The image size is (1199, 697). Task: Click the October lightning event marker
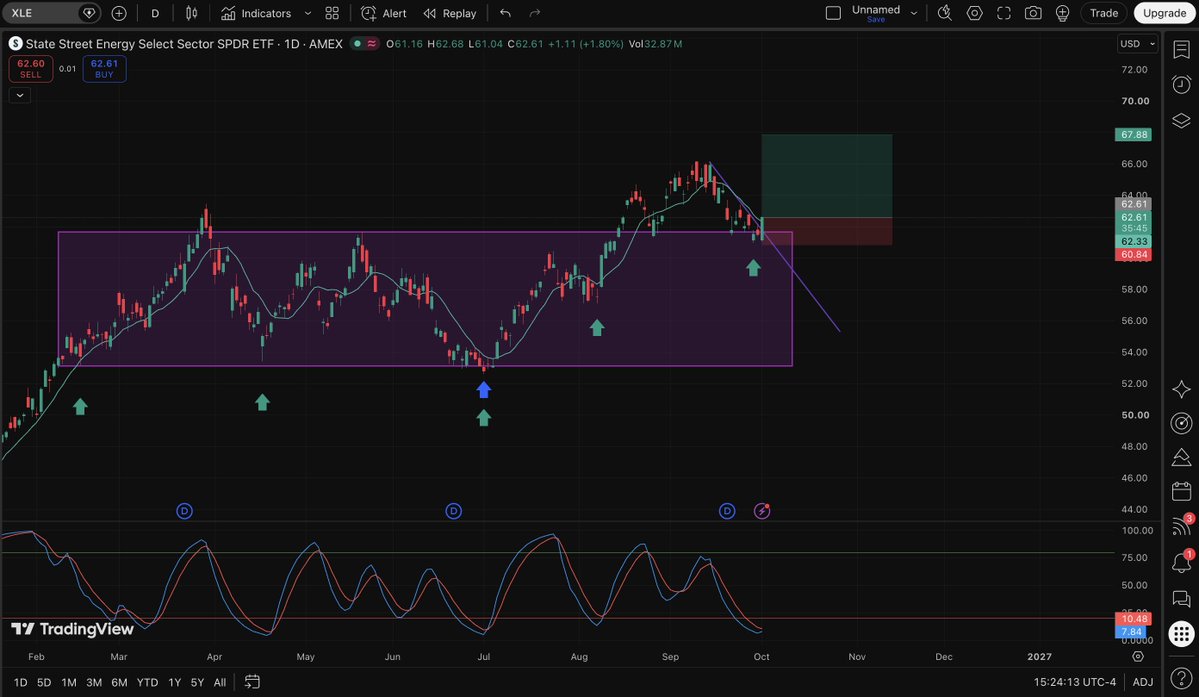click(762, 511)
